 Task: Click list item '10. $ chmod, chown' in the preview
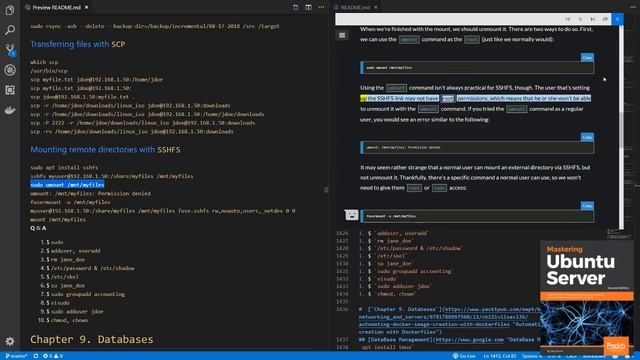click(63, 320)
